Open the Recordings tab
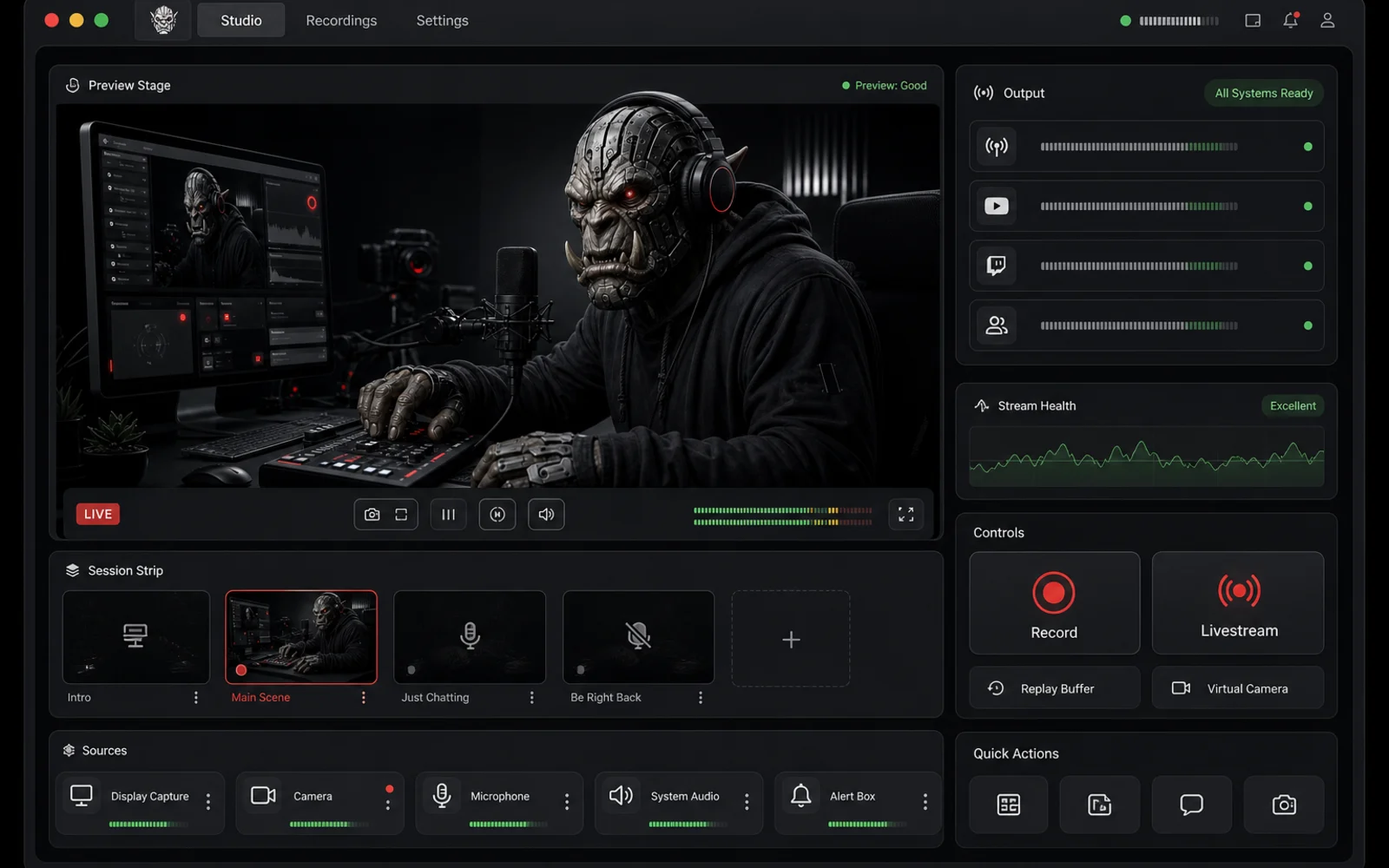The height and width of the screenshot is (868, 1389). (x=341, y=20)
